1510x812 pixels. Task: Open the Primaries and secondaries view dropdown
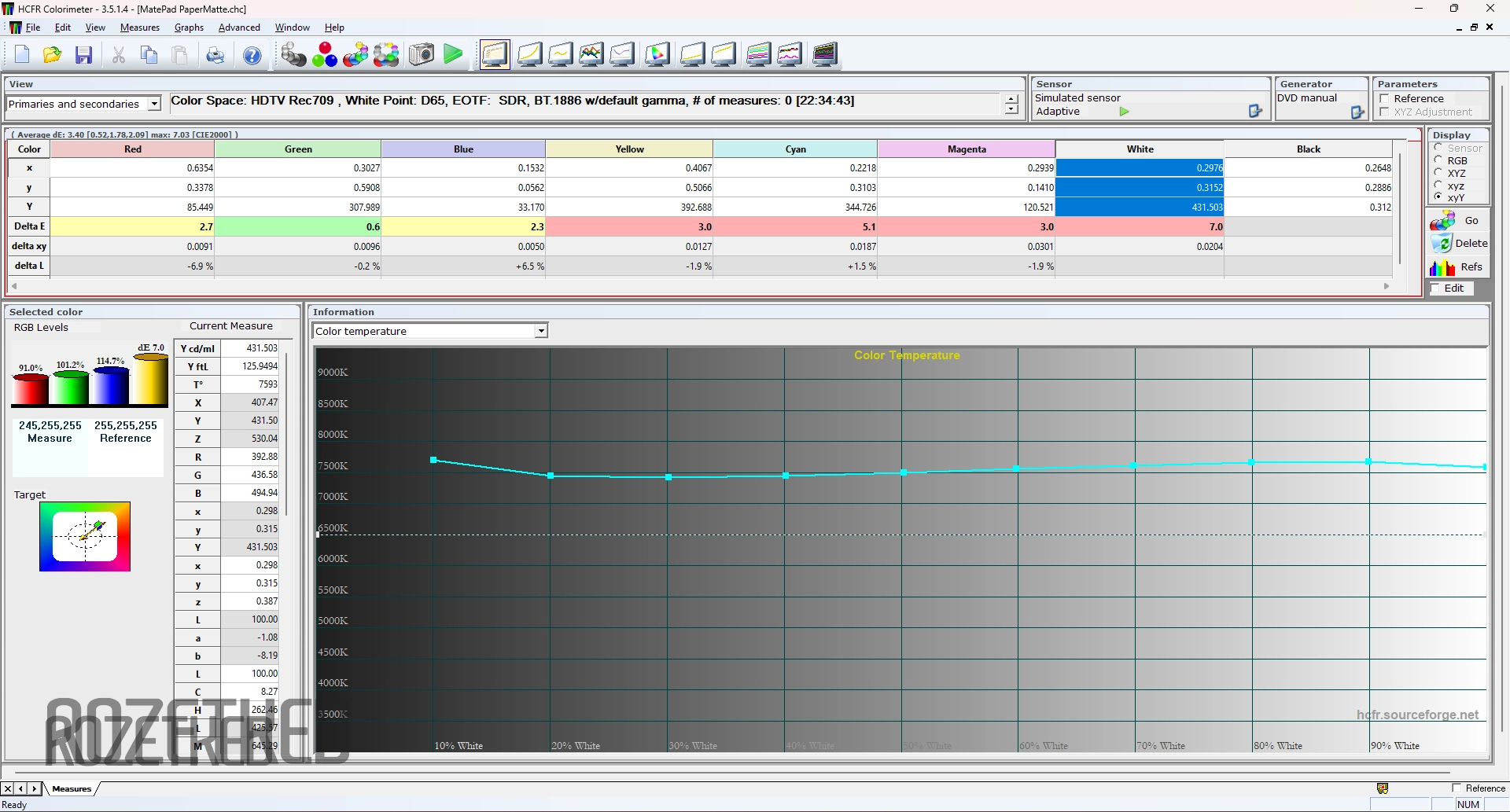click(x=154, y=104)
